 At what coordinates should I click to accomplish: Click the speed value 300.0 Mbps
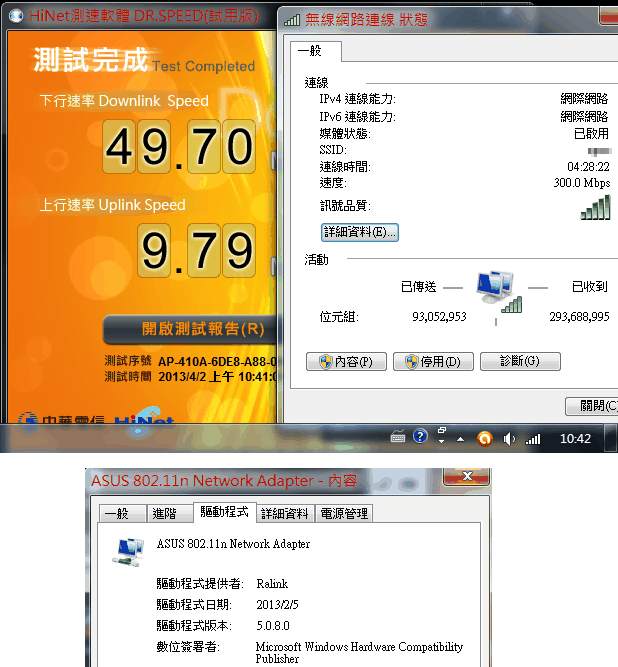click(x=581, y=183)
